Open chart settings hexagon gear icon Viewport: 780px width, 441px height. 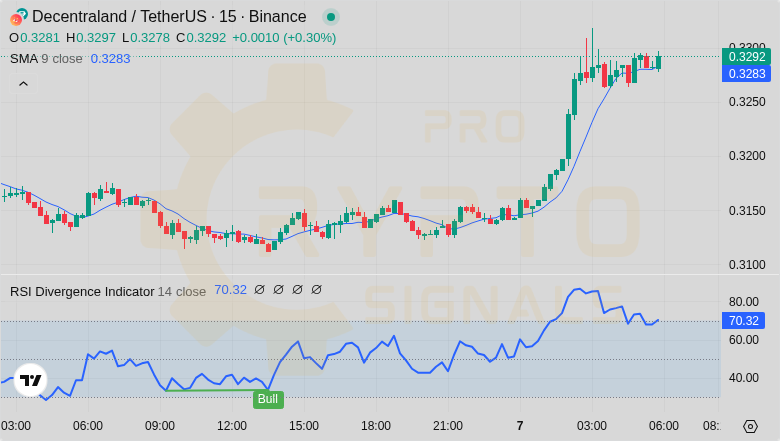[750, 427]
